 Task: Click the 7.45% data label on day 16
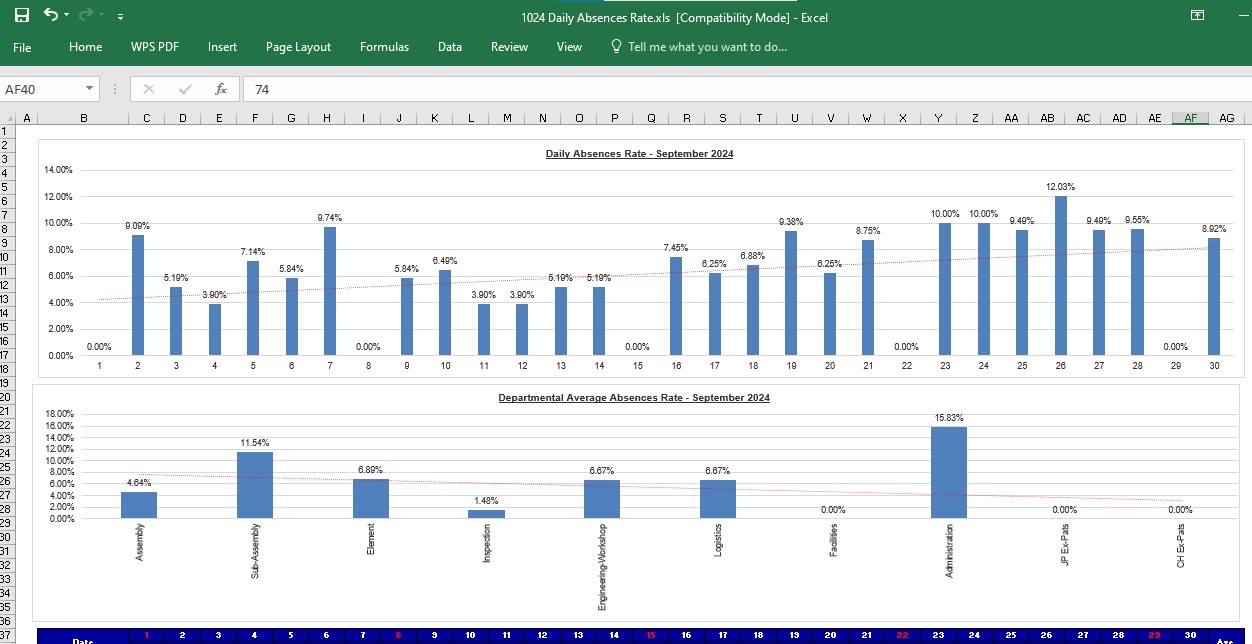click(676, 248)
